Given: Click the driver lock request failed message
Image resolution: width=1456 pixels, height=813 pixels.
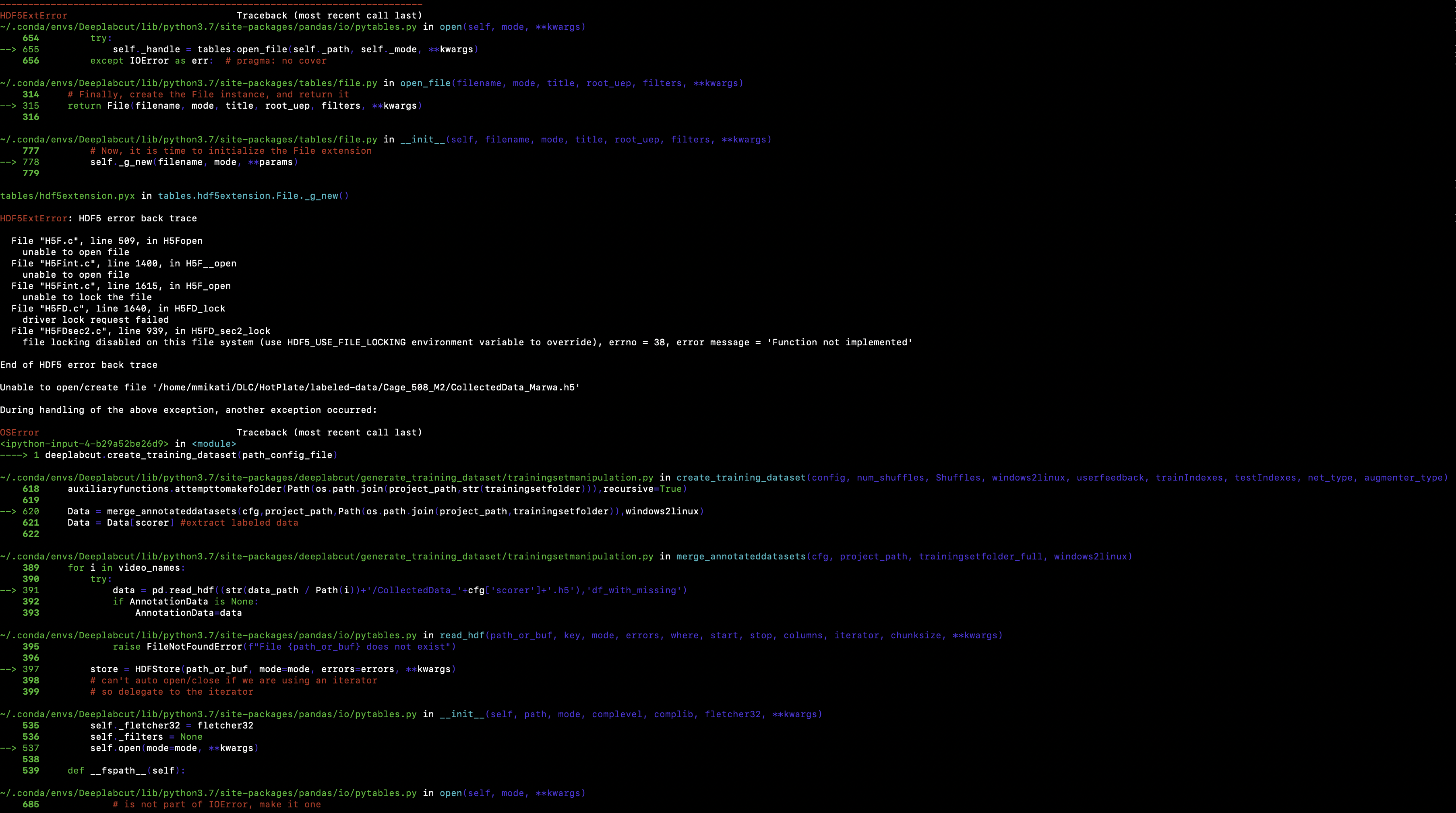Looking at the screenshot, I should tap(95, 319).
